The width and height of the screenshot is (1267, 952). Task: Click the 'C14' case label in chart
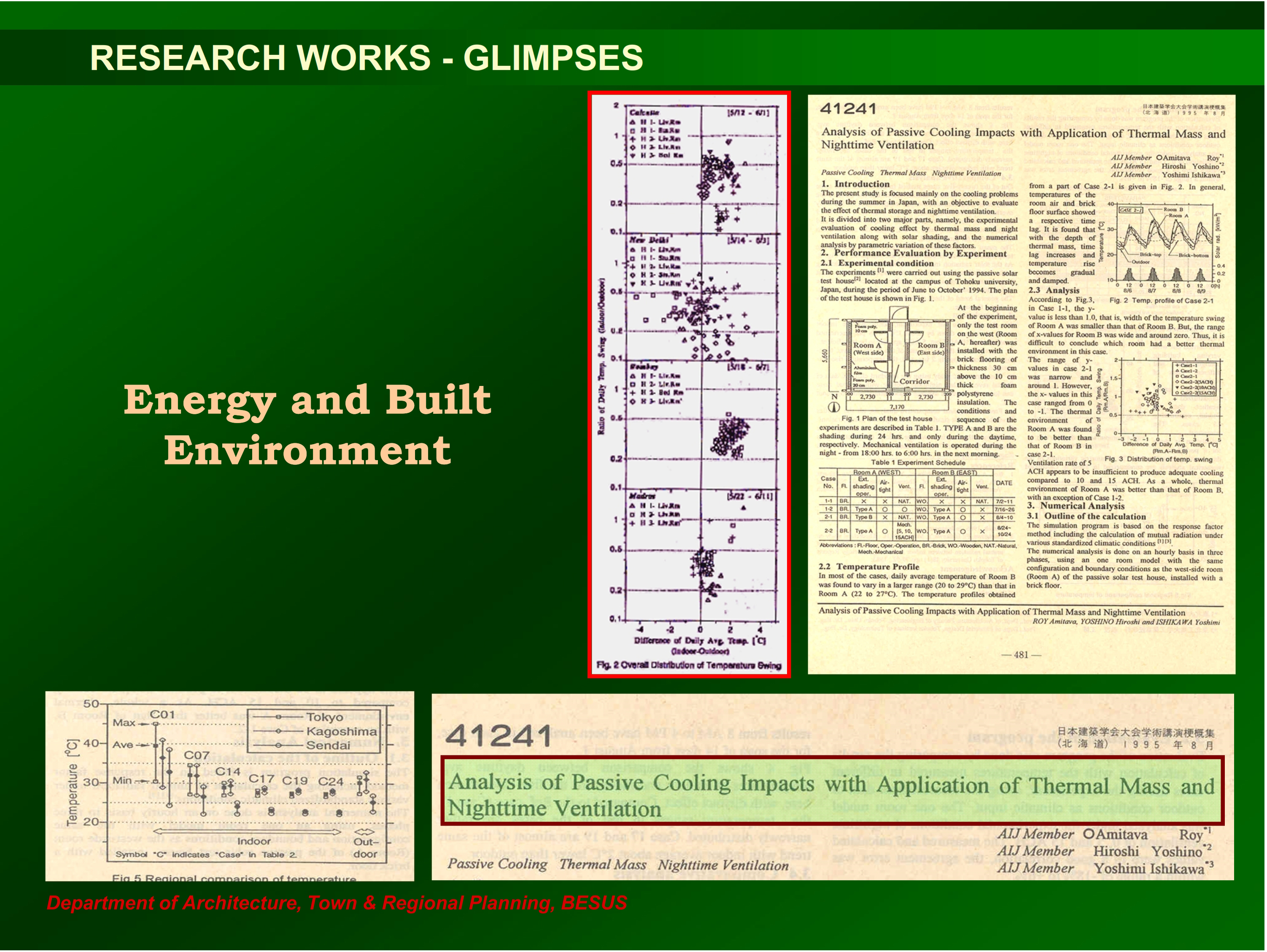(228, 772)
